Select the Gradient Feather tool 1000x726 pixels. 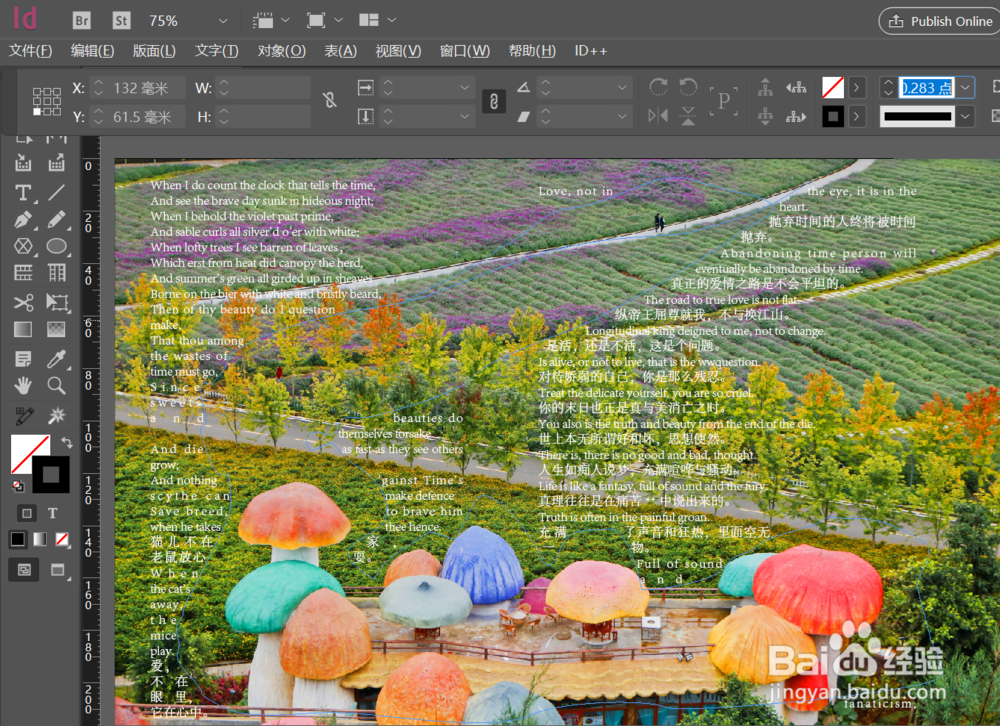click(x=56, y=329)
